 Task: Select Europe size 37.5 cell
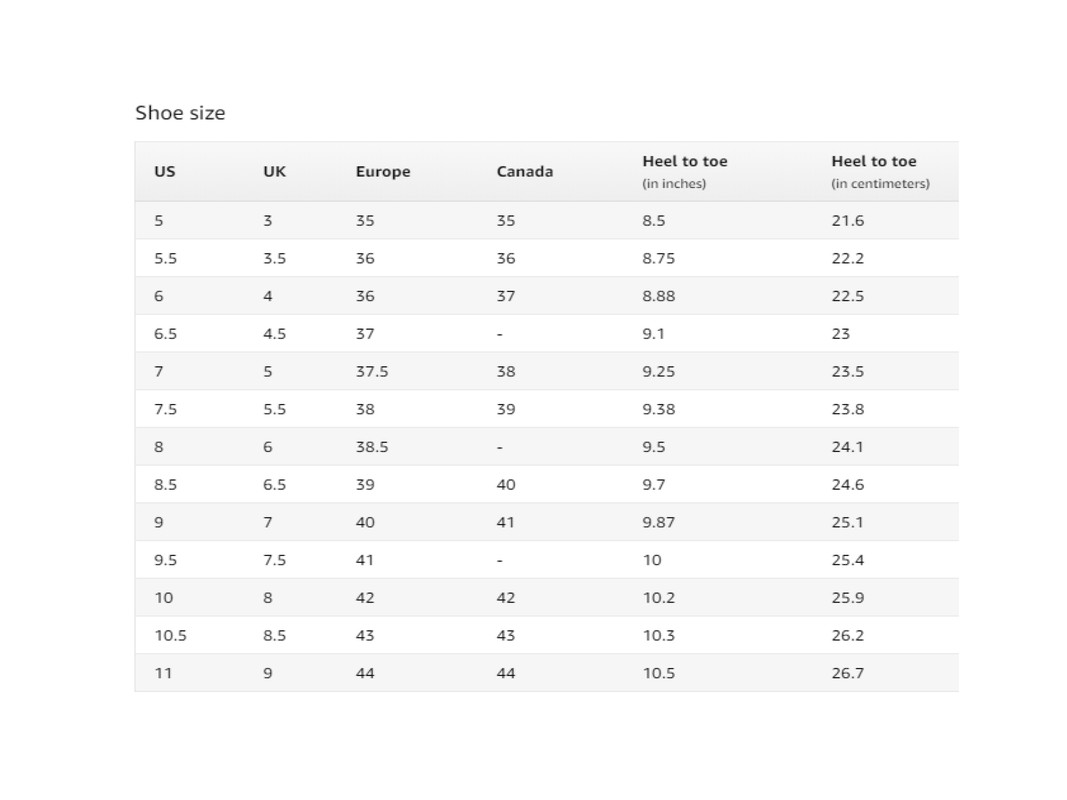(x=372, y=371)
